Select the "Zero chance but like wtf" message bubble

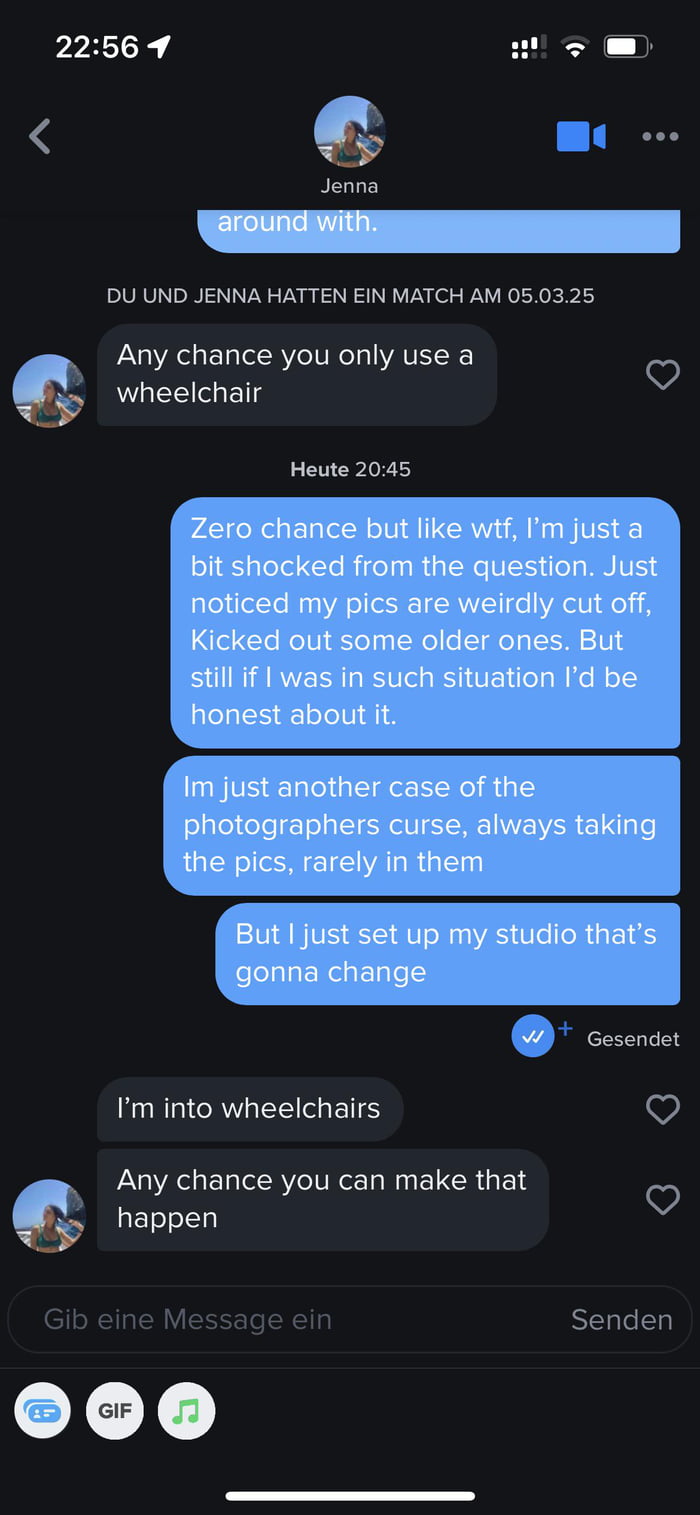[425, 622]
